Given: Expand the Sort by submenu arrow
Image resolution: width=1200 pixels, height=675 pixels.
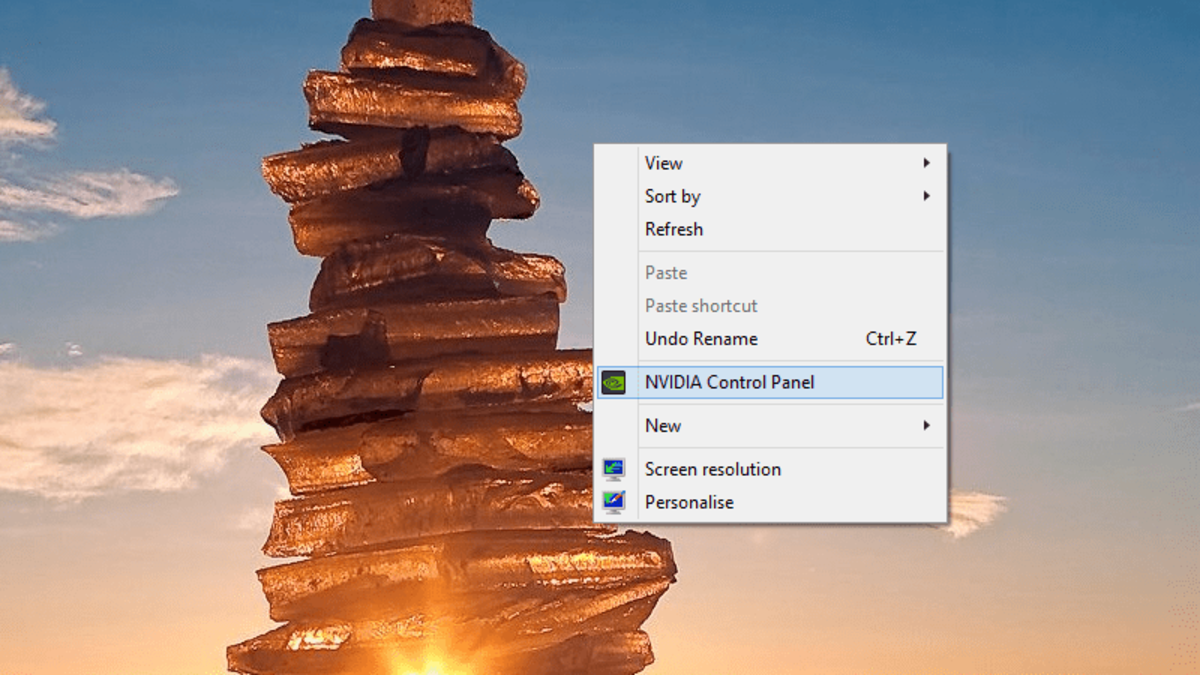Looking at the screenshot, I should click(x=927, y=196).
